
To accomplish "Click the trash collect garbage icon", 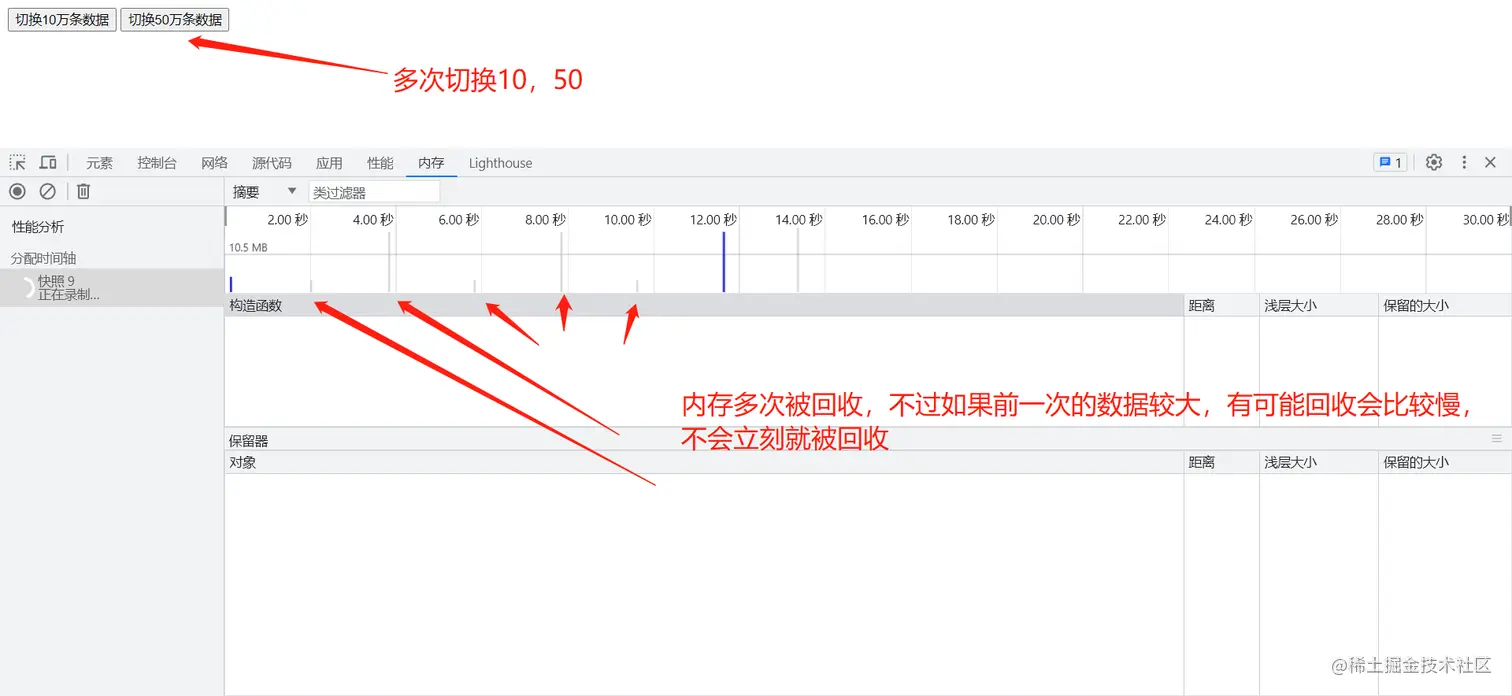I will click(x=84, y=191).
